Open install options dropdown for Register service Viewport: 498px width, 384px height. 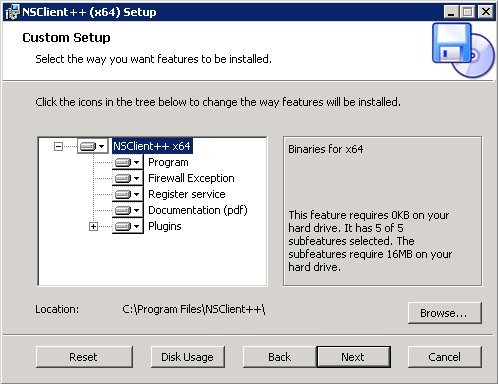point(128,194)
